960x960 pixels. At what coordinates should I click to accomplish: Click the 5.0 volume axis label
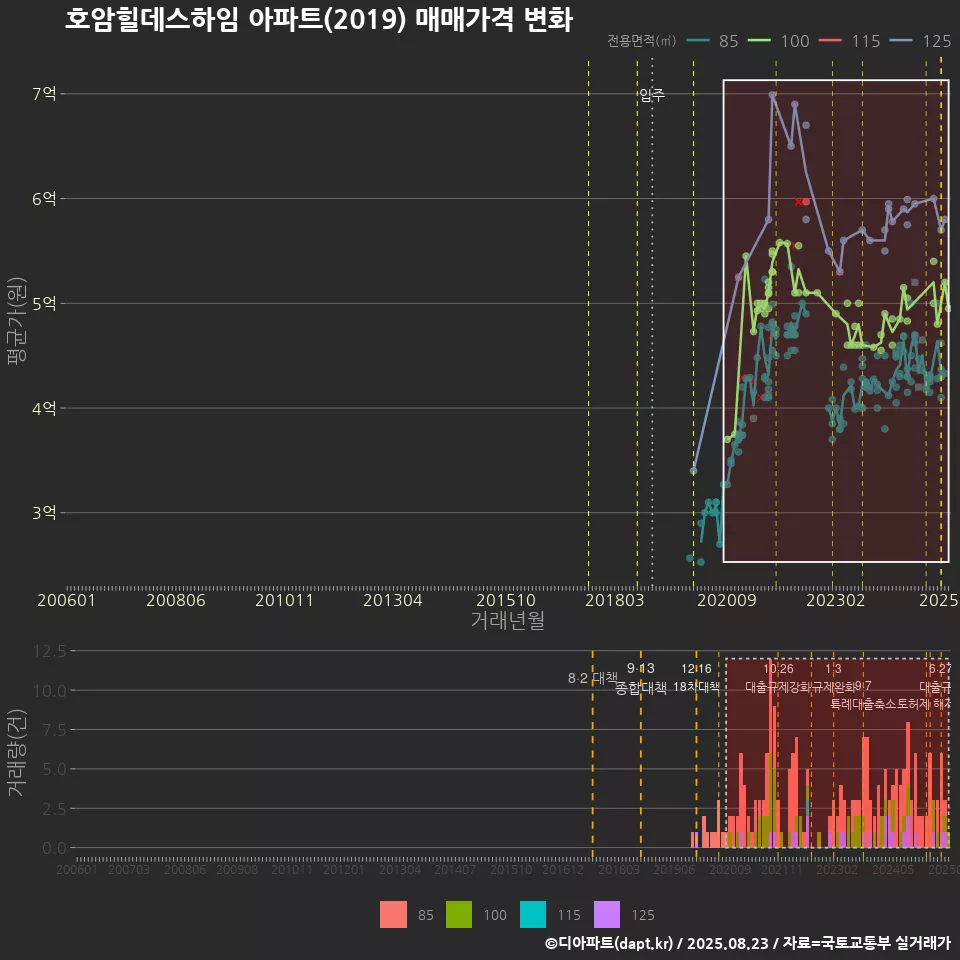(54, 769)
